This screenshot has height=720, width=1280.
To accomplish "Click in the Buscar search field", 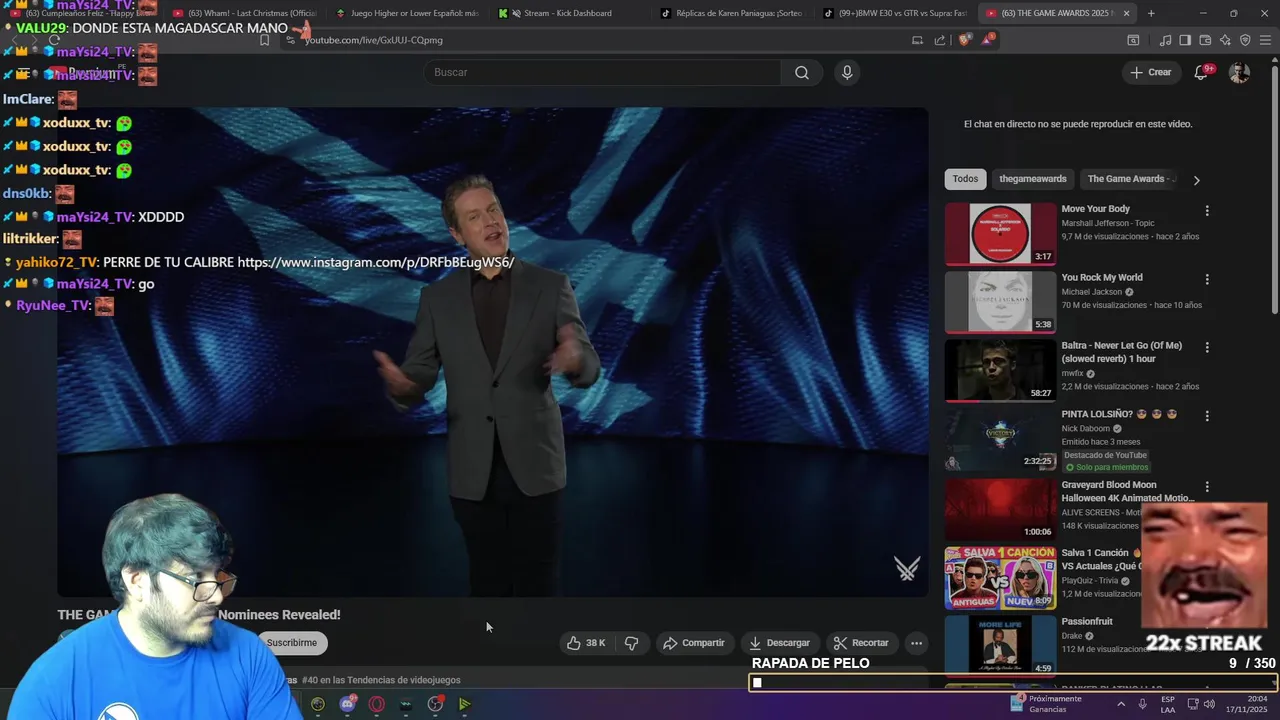I will 603,72.
